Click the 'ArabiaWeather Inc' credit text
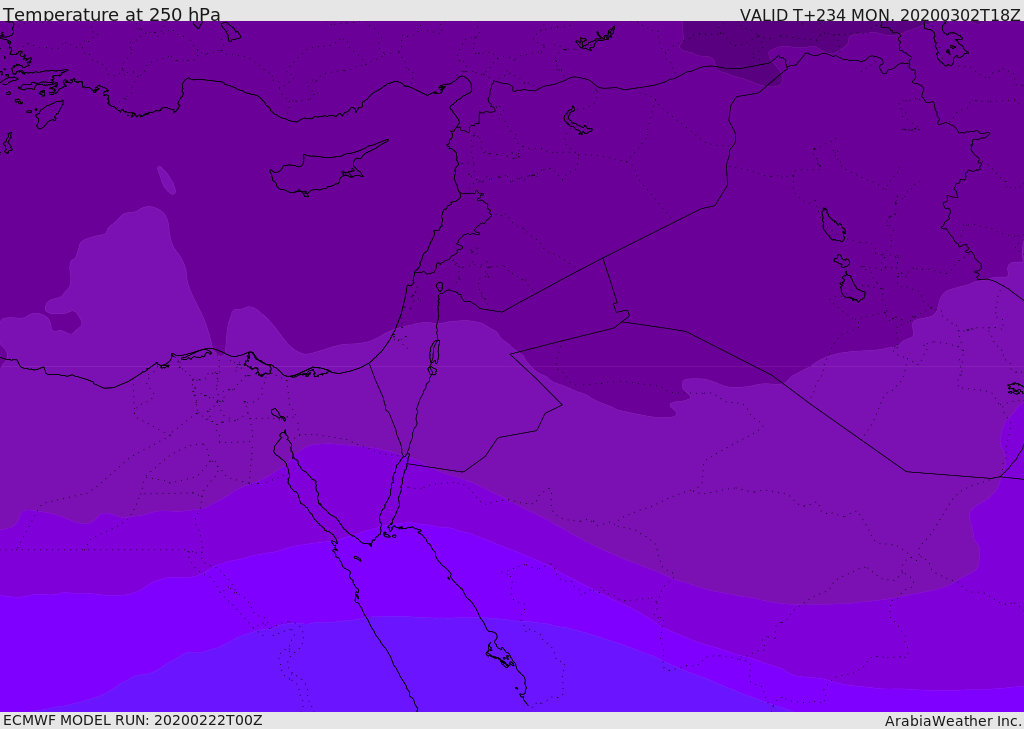The image size is (1024, 729). (x=952, y=721)
